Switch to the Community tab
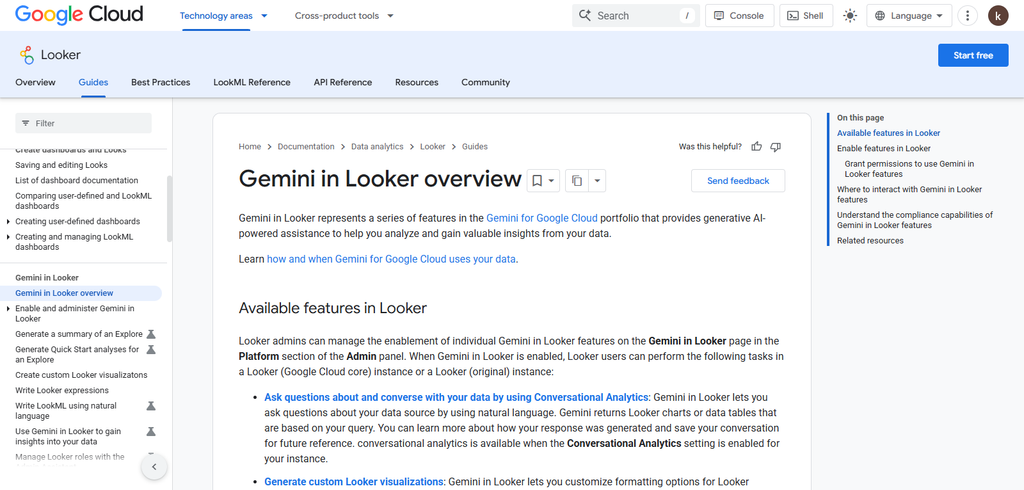The image size is (1024, 490). (x=486, y=82)
